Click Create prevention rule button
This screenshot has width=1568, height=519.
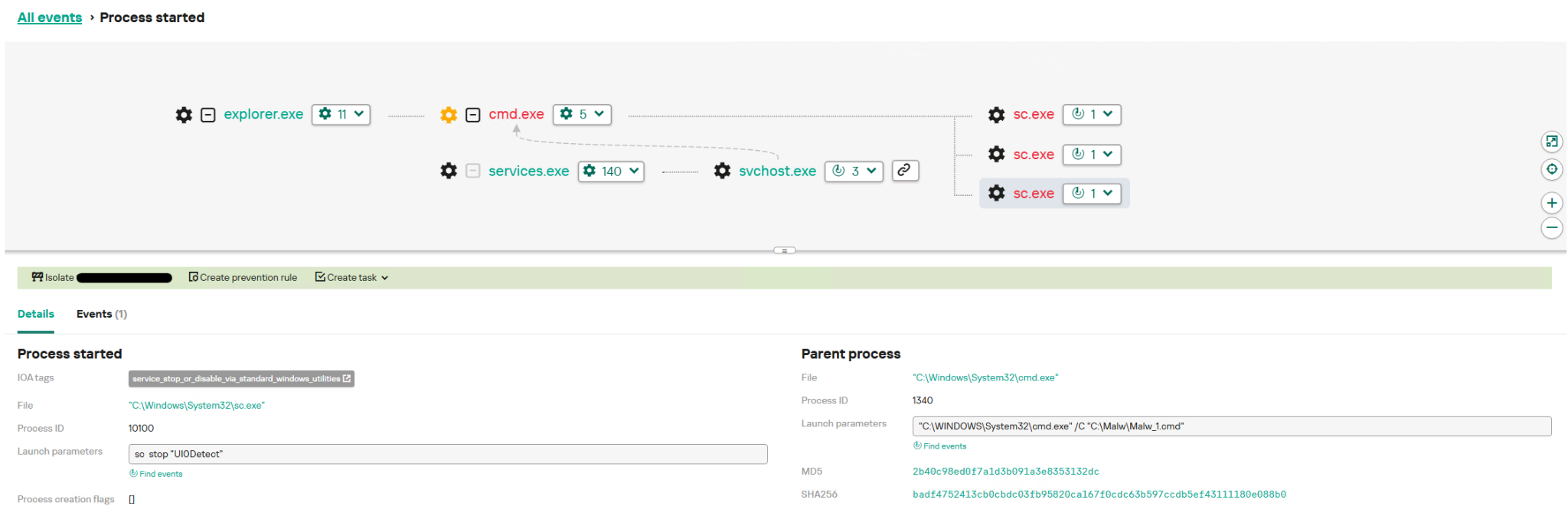click(x=243, y=278)
